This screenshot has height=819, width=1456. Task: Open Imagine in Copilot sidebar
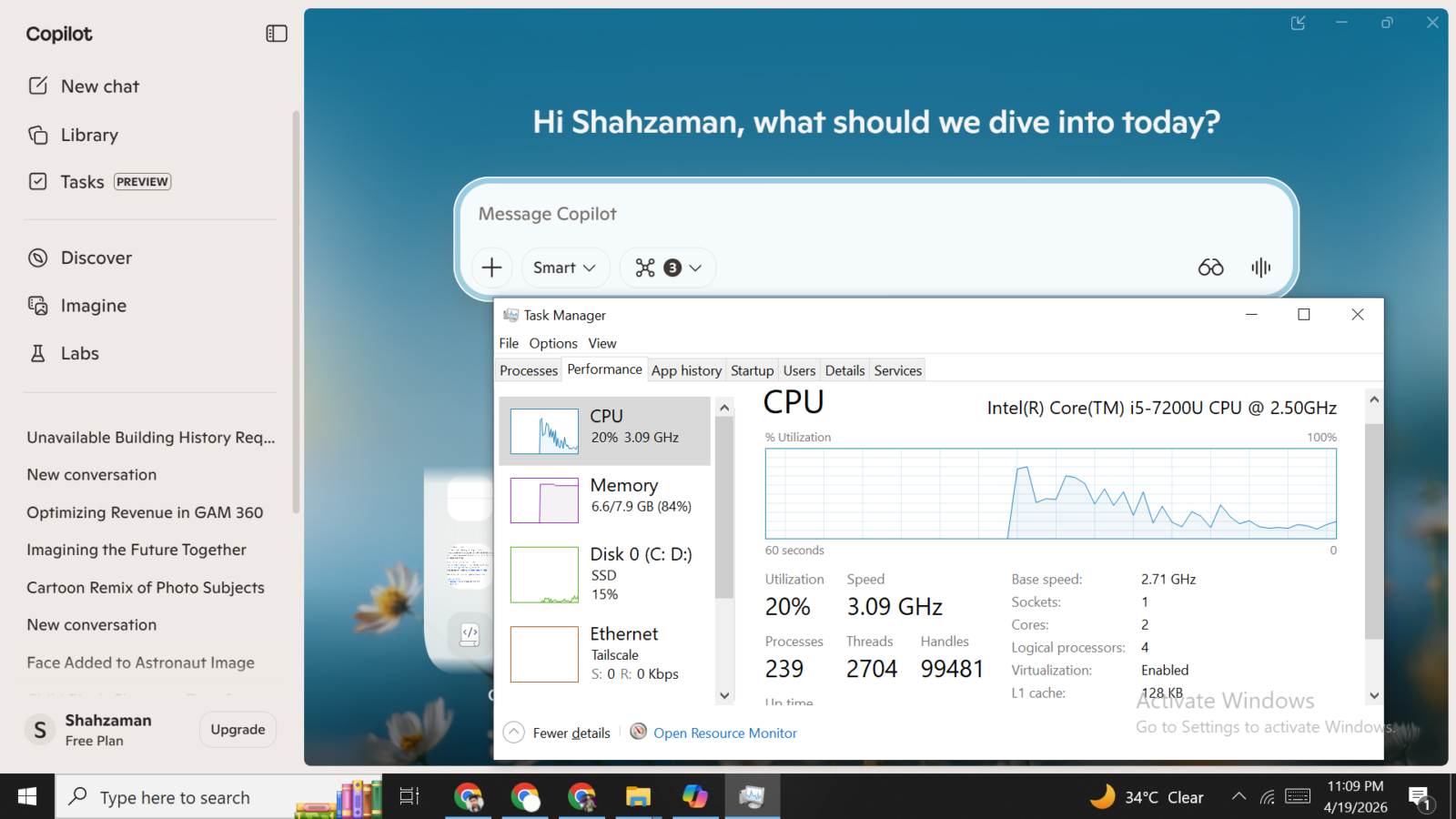tap(77, 306)
